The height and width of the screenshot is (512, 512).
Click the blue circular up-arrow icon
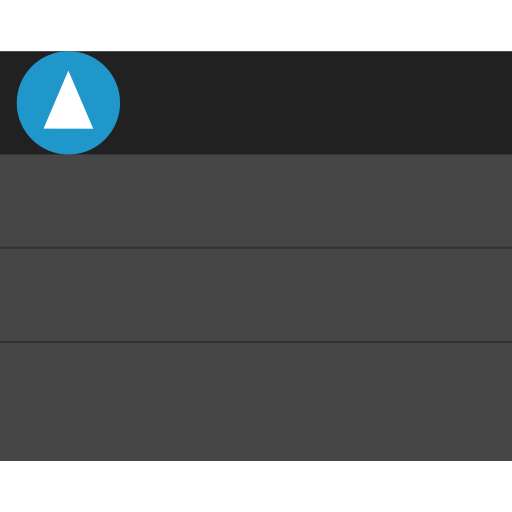tap(68, 103)
